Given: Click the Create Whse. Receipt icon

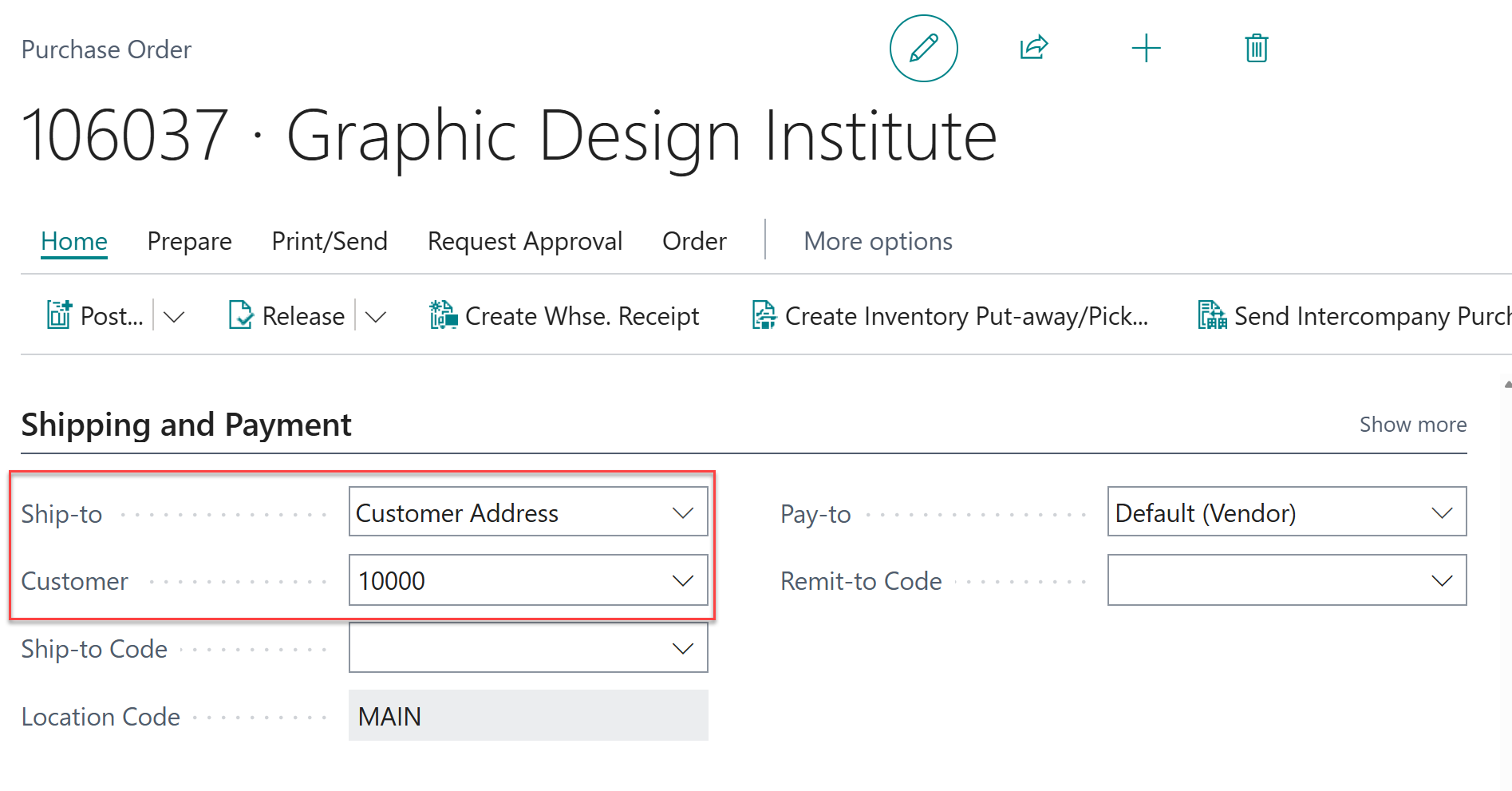Looking at the screenshot, I should pos(443,315).
